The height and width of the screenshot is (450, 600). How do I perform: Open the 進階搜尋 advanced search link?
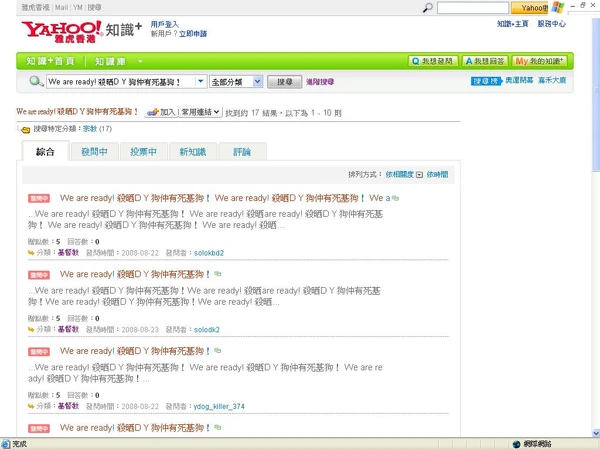320,82
